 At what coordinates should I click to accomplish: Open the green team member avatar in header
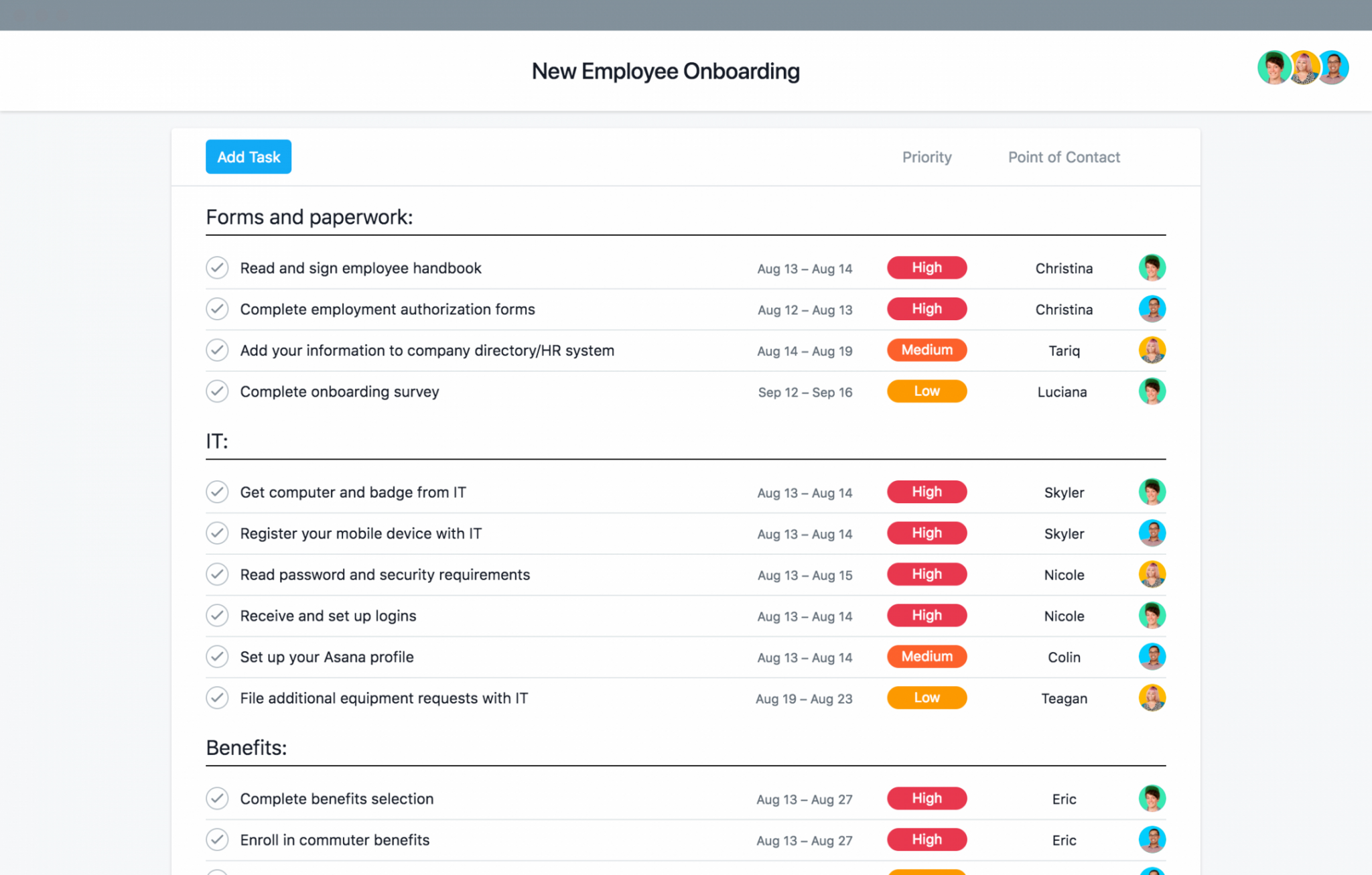pyautogui.click(x=1273, y=68)
